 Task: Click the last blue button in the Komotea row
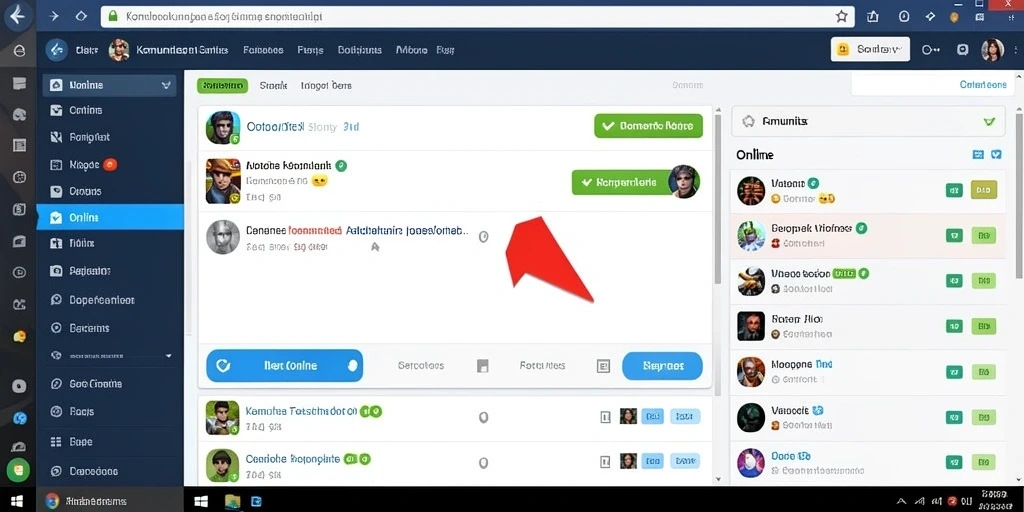[684, 417]
